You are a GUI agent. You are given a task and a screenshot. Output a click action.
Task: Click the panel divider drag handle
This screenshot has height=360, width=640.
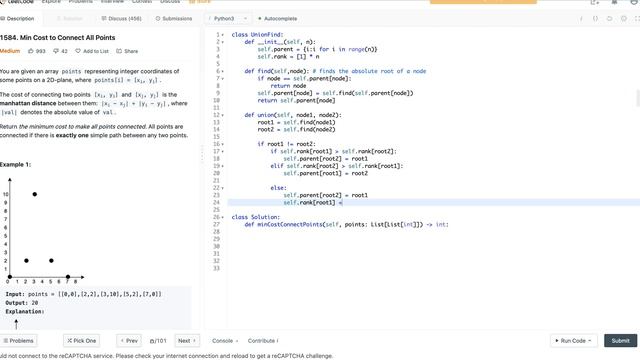click(202, 154)
